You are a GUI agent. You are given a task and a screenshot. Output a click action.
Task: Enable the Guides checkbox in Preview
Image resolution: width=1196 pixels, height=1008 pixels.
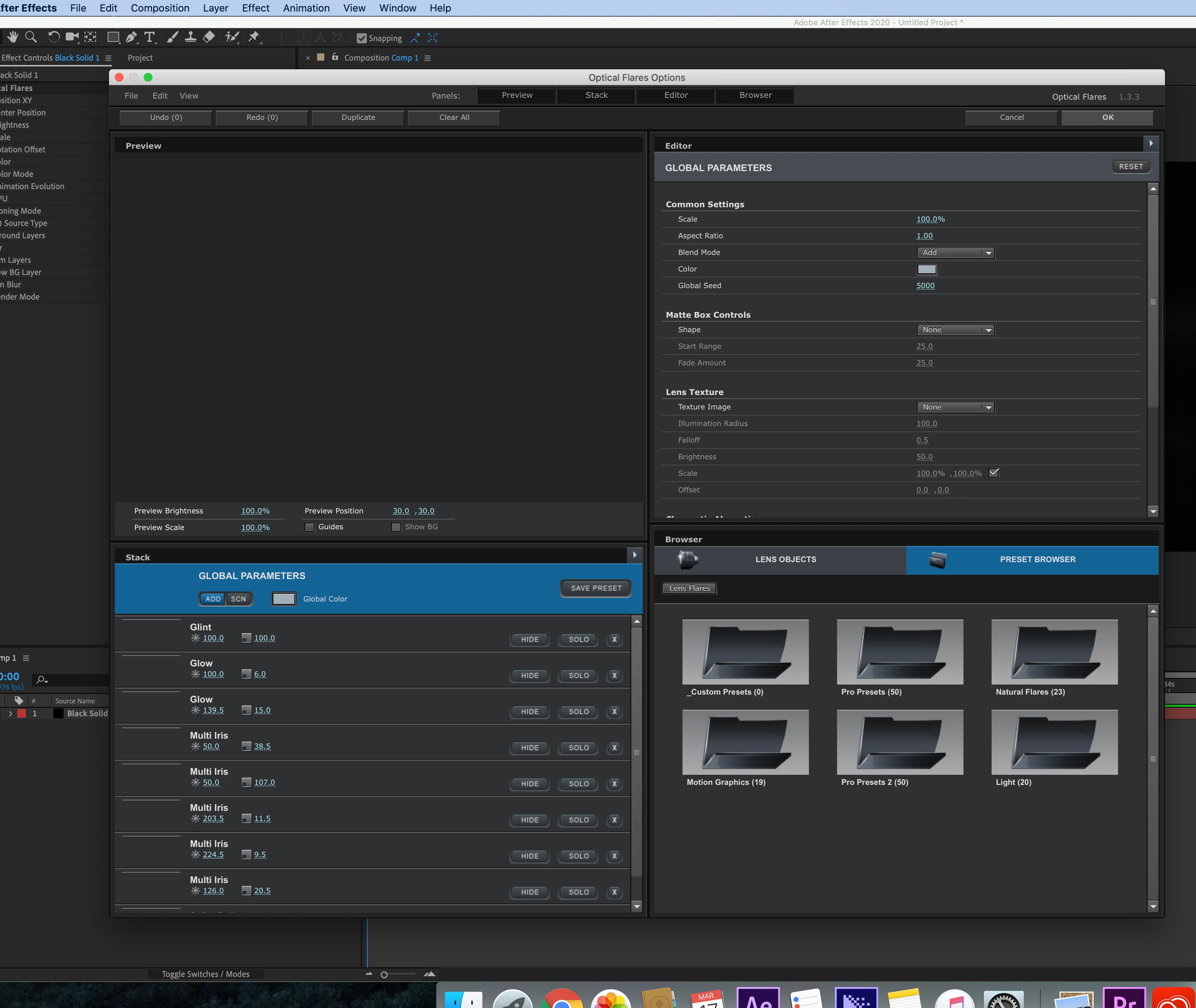310,527
